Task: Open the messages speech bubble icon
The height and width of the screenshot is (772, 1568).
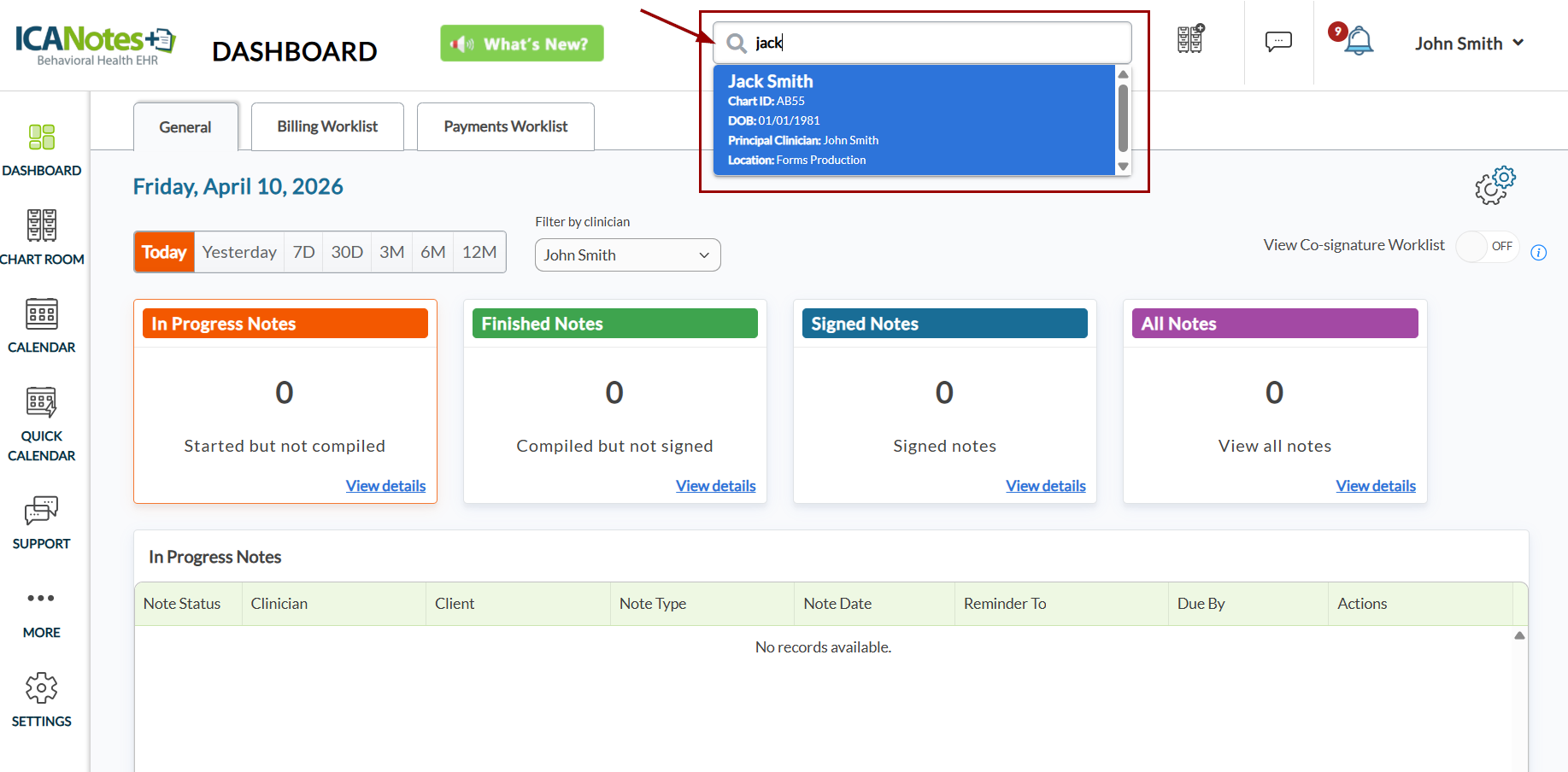Action: (1278, 42)
